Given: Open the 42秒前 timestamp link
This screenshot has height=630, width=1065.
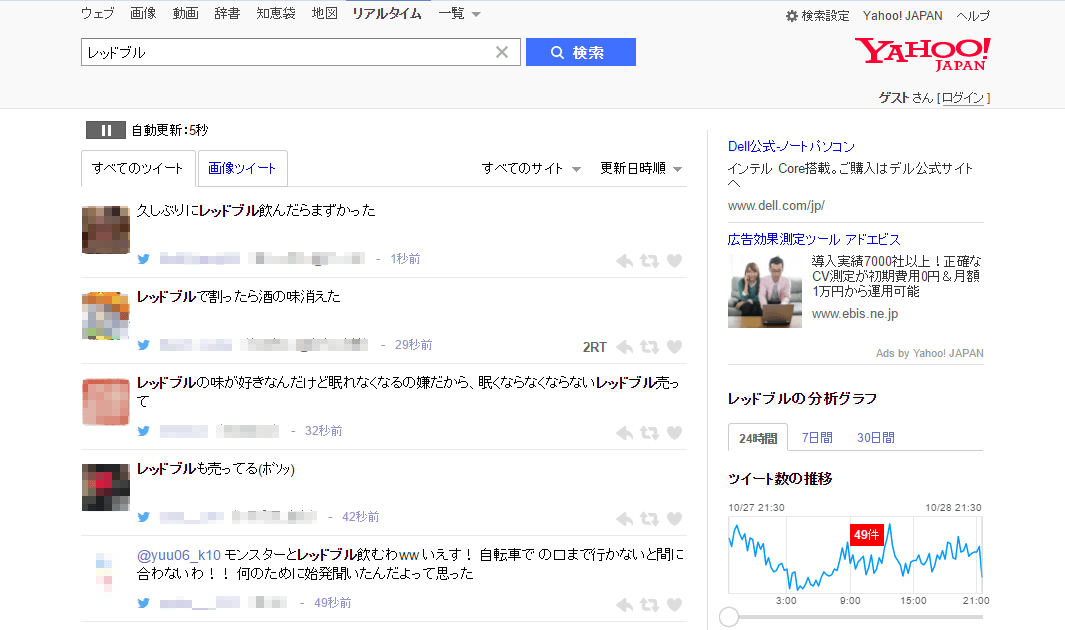Looking at the screenshot, I should 361,517.
